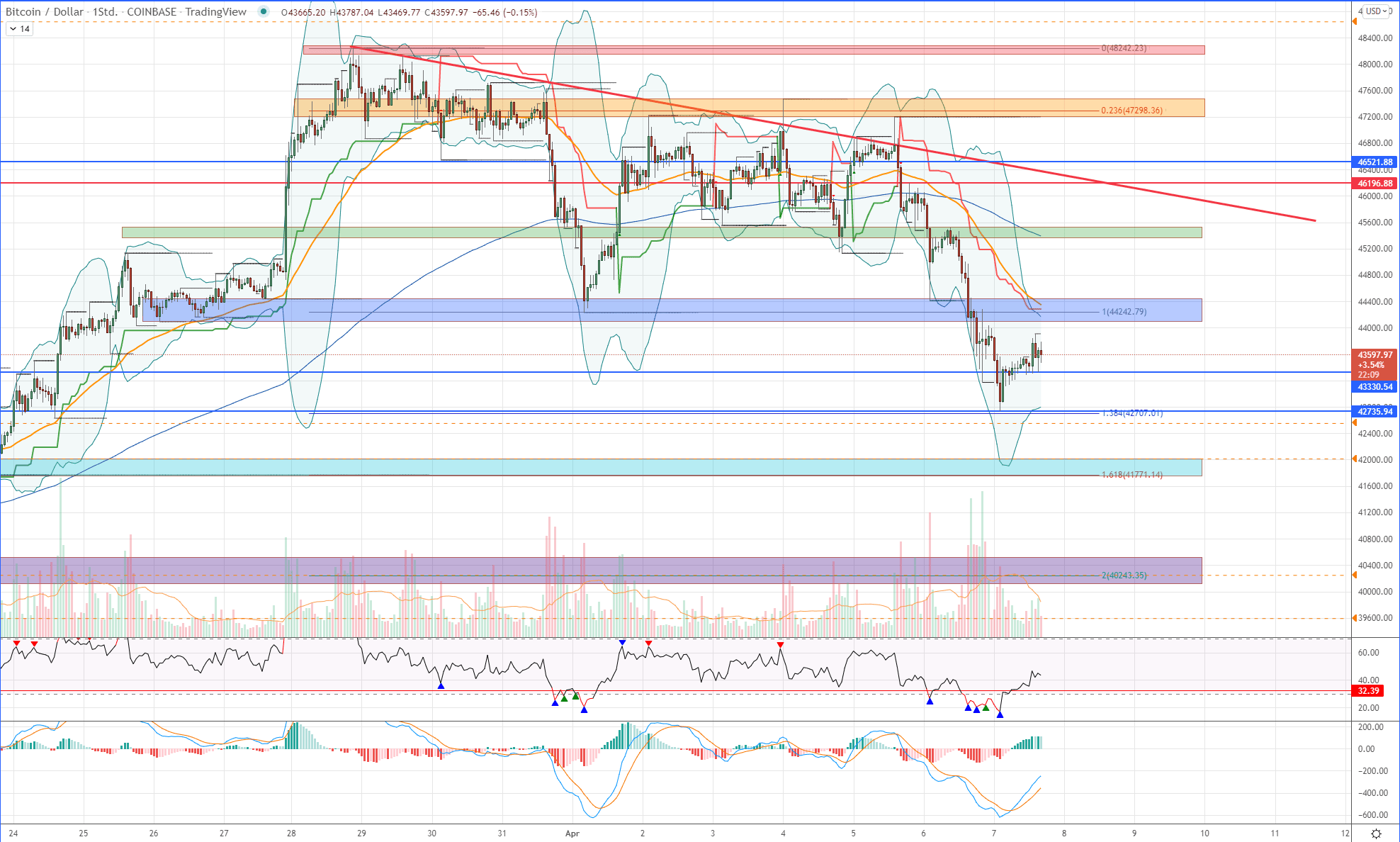Click the green market status dot
Image resolution: width=1400 pixels, height=842 pixels.
[x=264, y=11]
